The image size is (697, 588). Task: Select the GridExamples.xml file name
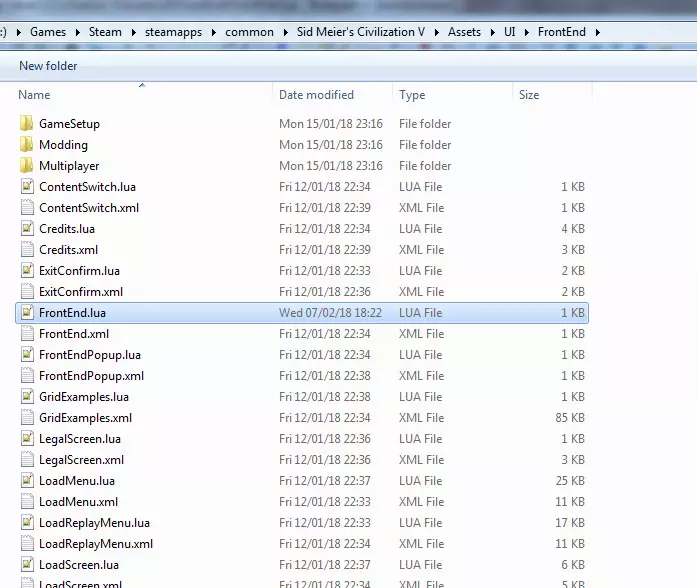[85, 418]
